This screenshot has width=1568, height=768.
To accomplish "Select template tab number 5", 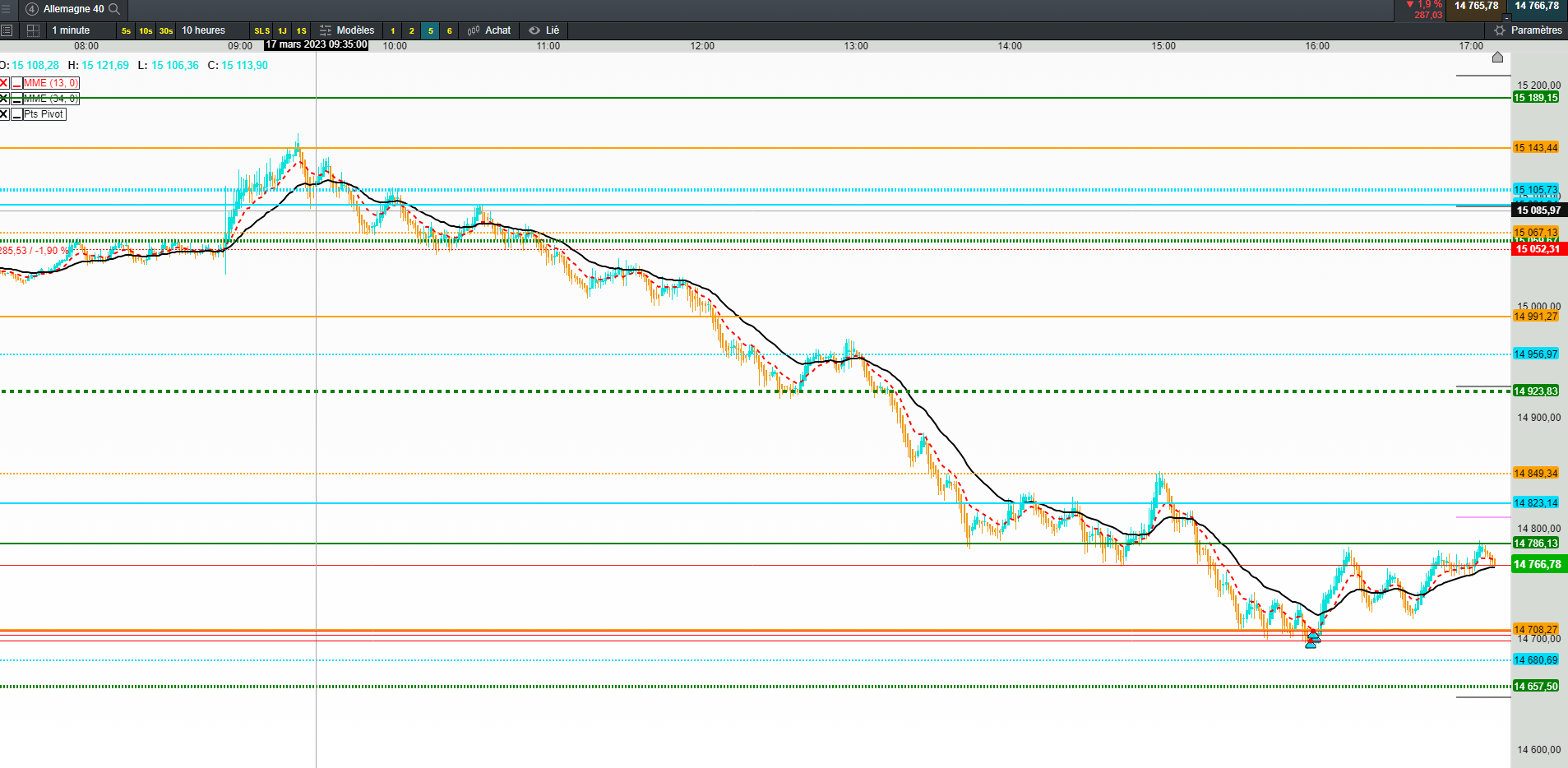I will coord(430,31).
